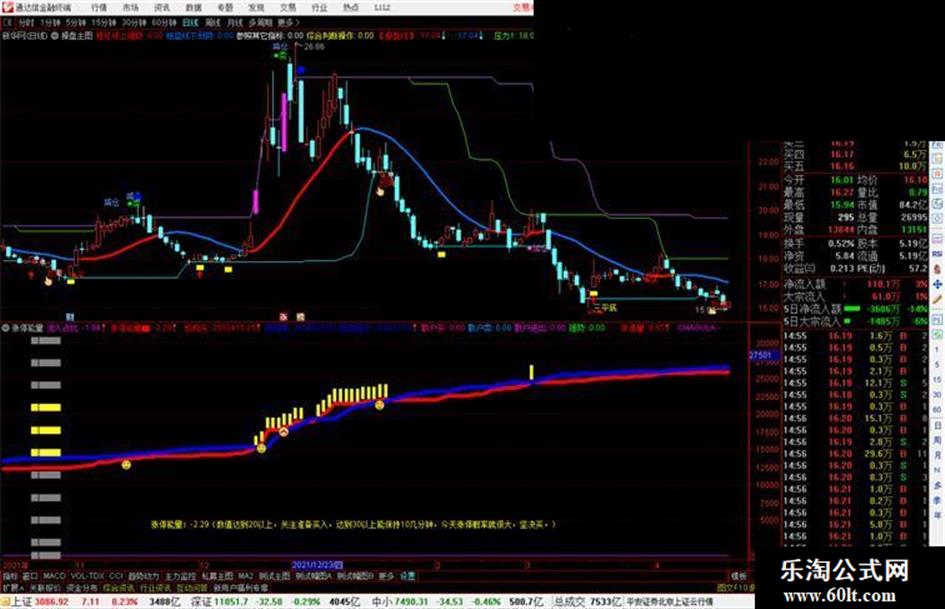
Task: Click the 15 minute shortcut in right sidebar
Action: point(938,380)
